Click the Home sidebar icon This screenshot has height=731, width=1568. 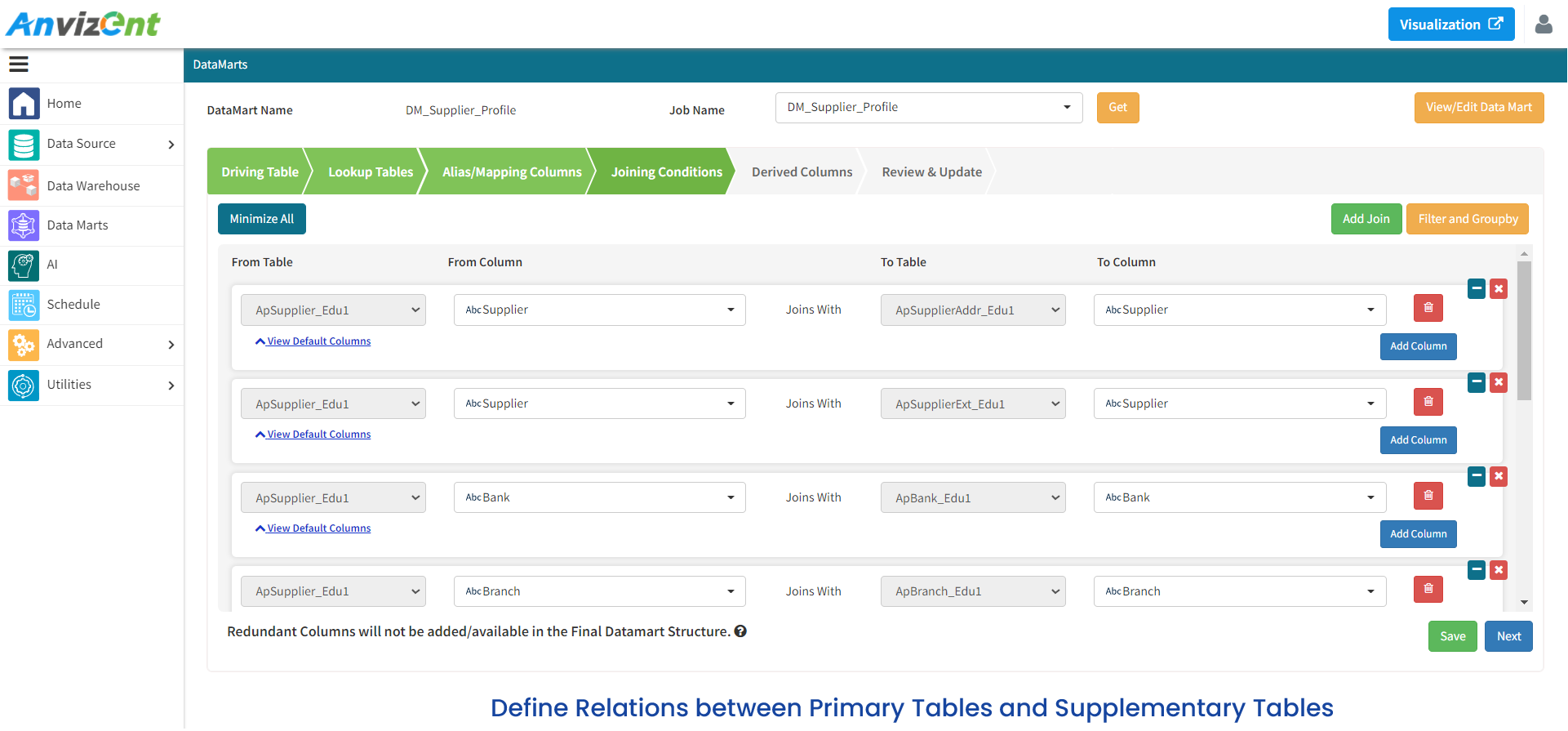(24, 104)
